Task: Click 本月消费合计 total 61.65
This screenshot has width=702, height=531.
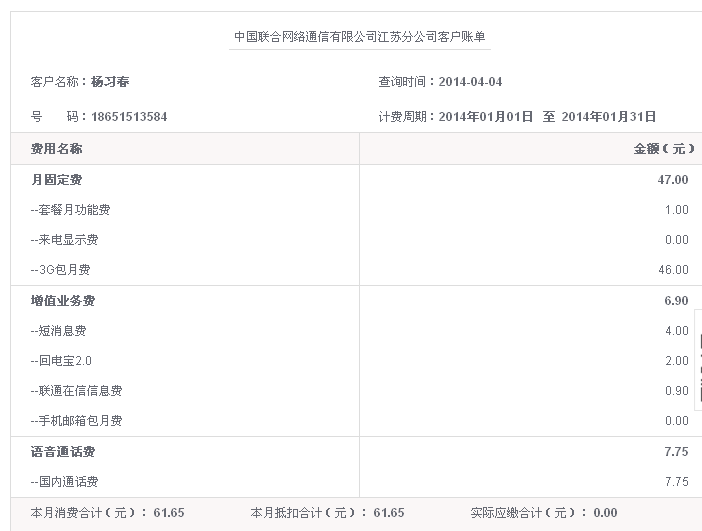Action: (169, 513)
